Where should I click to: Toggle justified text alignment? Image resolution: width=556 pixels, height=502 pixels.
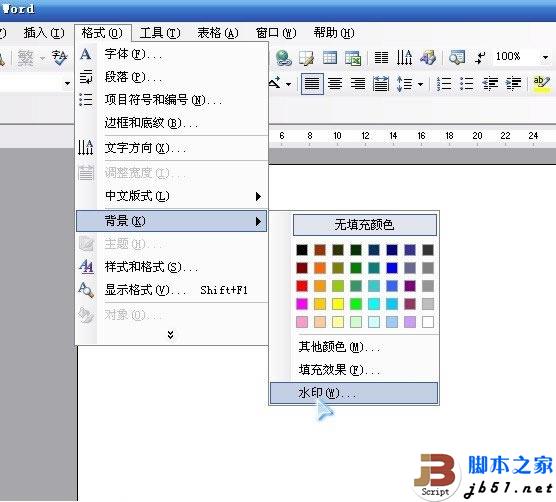tap(312, 84)
